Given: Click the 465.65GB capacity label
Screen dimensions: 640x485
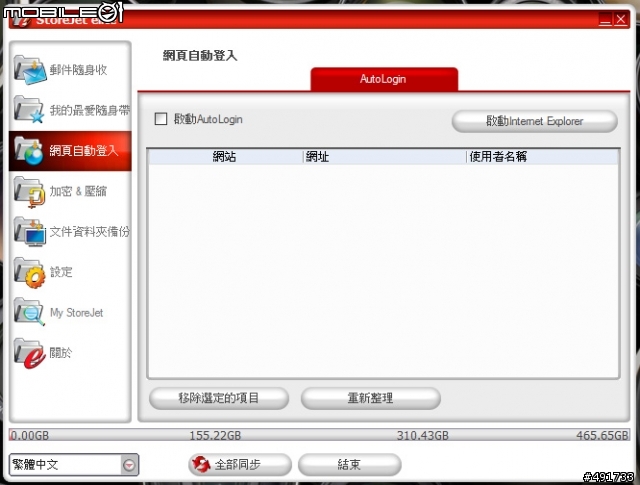Looking at the screenshot, I should 602,436.
